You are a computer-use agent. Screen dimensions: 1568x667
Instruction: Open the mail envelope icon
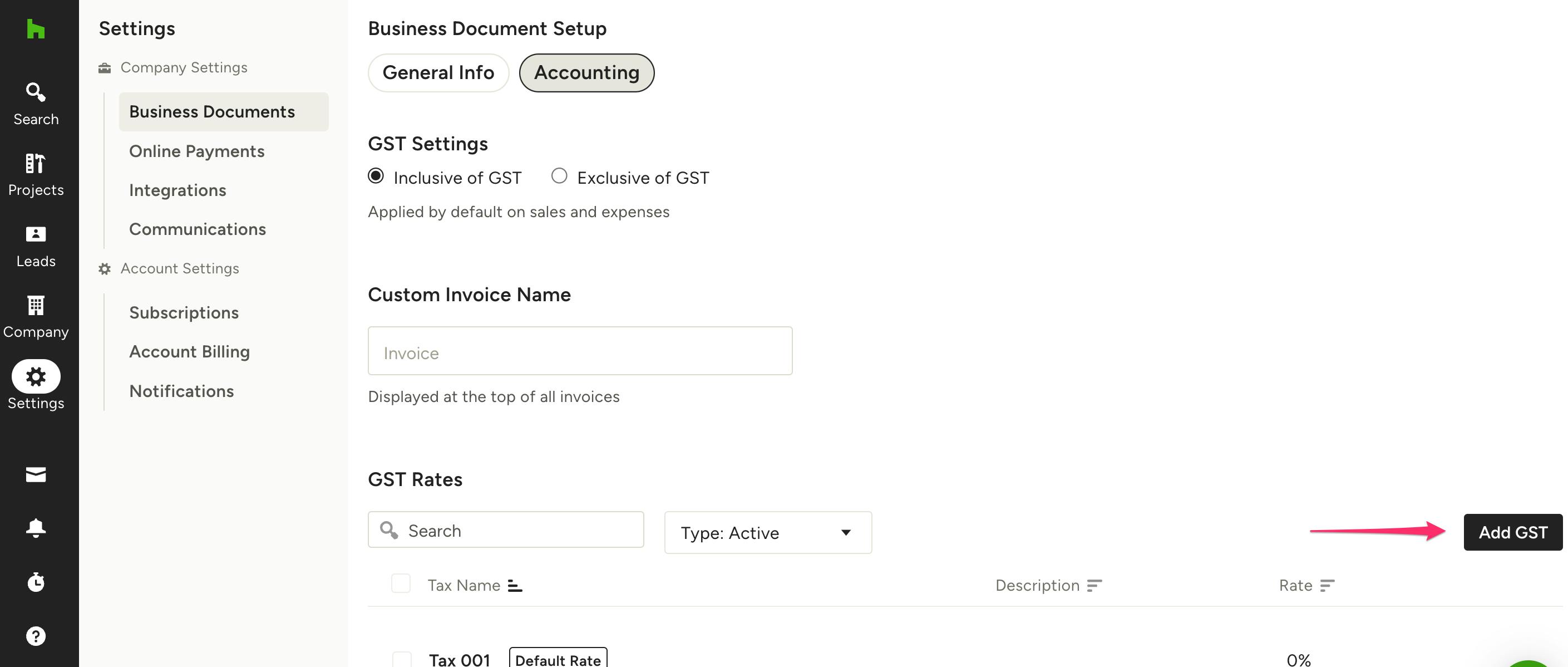[x=36, y=474]
